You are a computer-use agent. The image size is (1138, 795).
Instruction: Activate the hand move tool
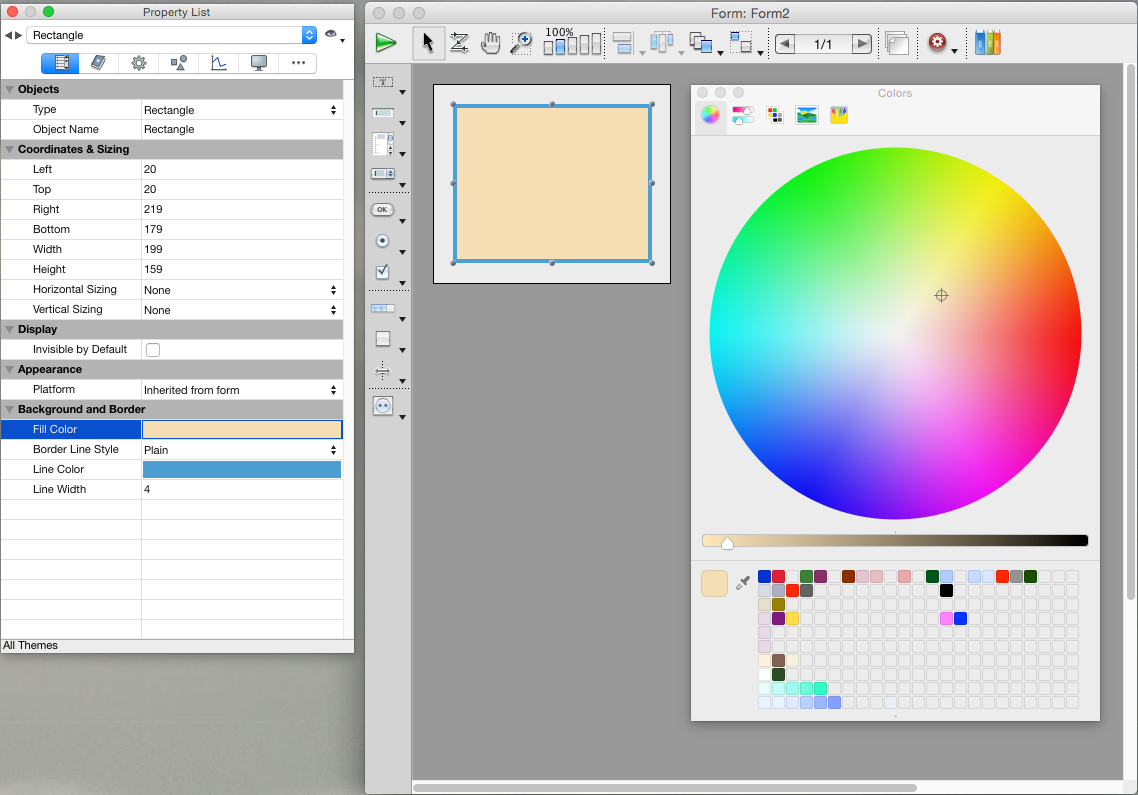(490, 43)
